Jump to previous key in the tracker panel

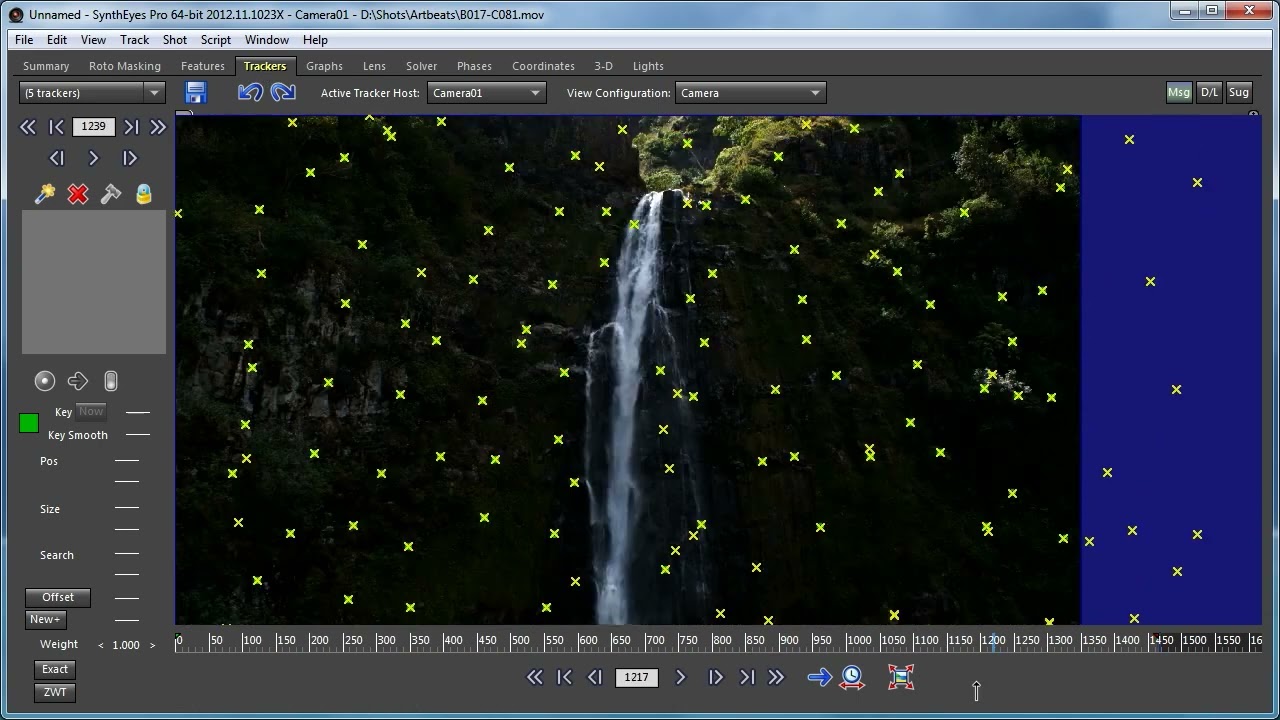57,127
